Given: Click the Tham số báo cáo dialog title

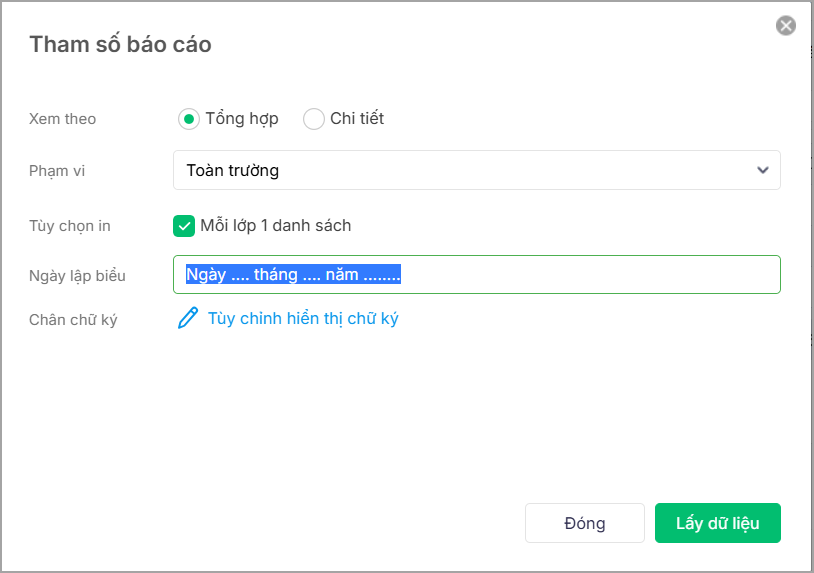Looking at the screenshot, I should 120,45.
